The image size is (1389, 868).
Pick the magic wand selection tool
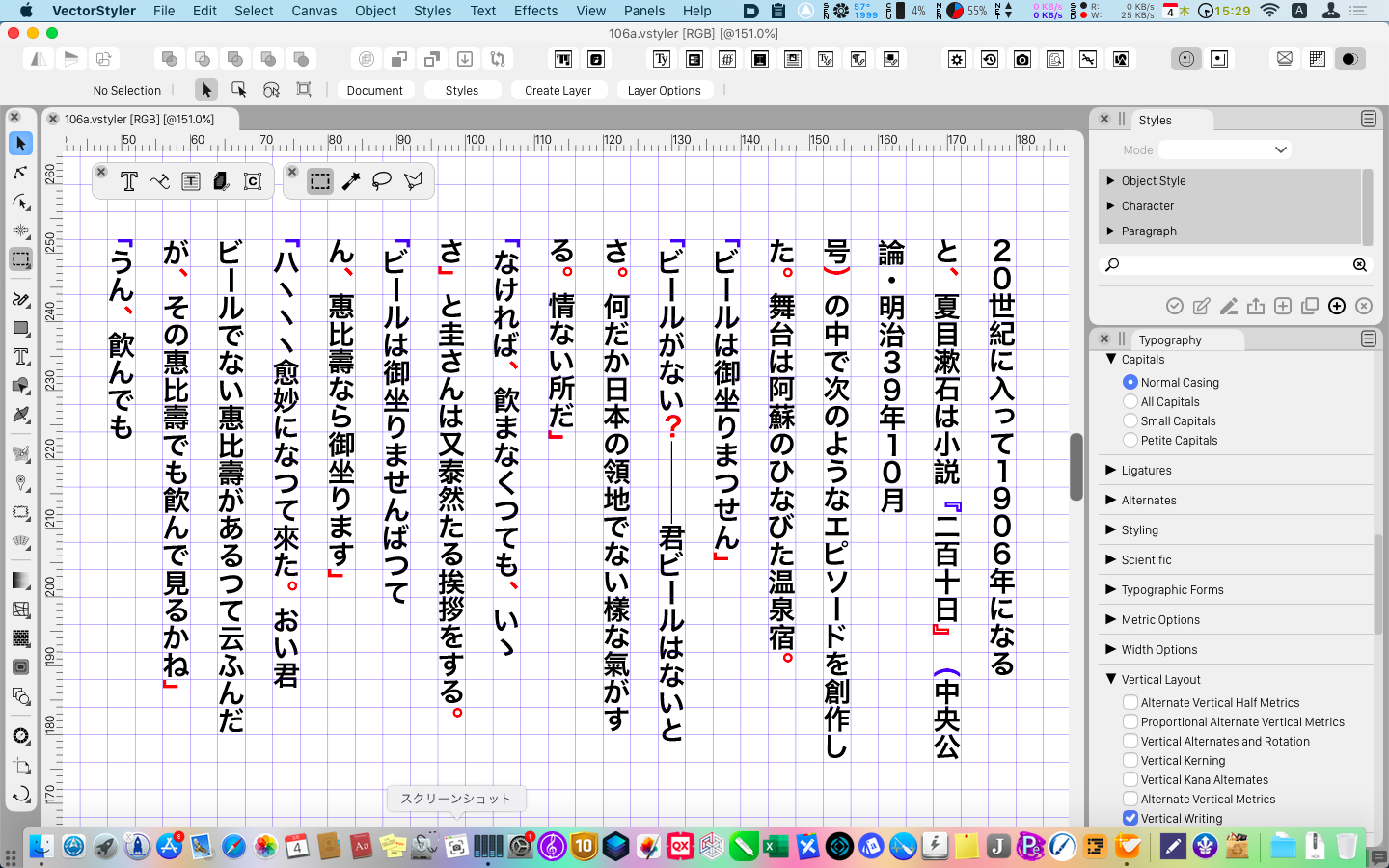click(x=351, y=181)
